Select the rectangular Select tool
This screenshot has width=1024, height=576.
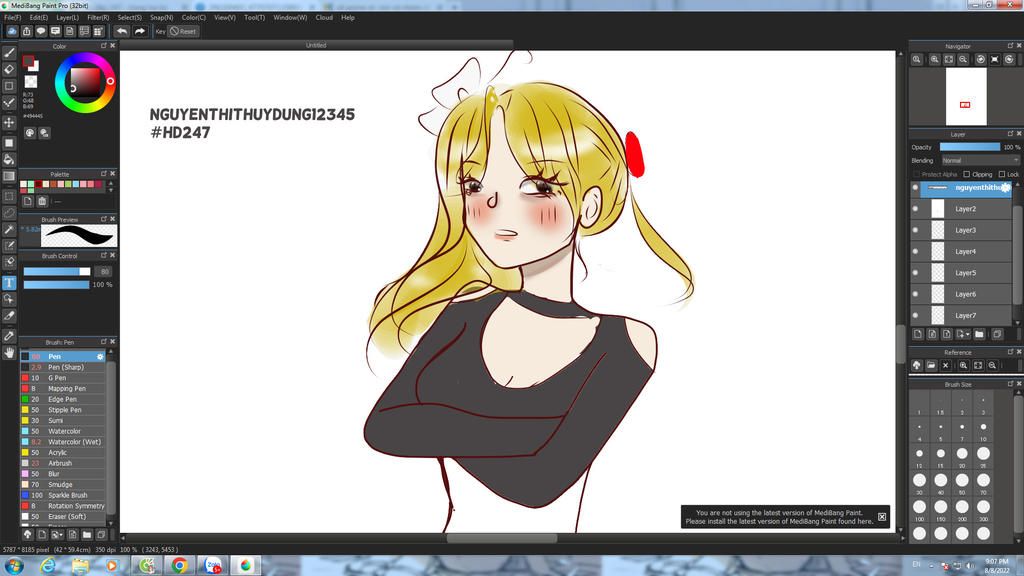9,196
